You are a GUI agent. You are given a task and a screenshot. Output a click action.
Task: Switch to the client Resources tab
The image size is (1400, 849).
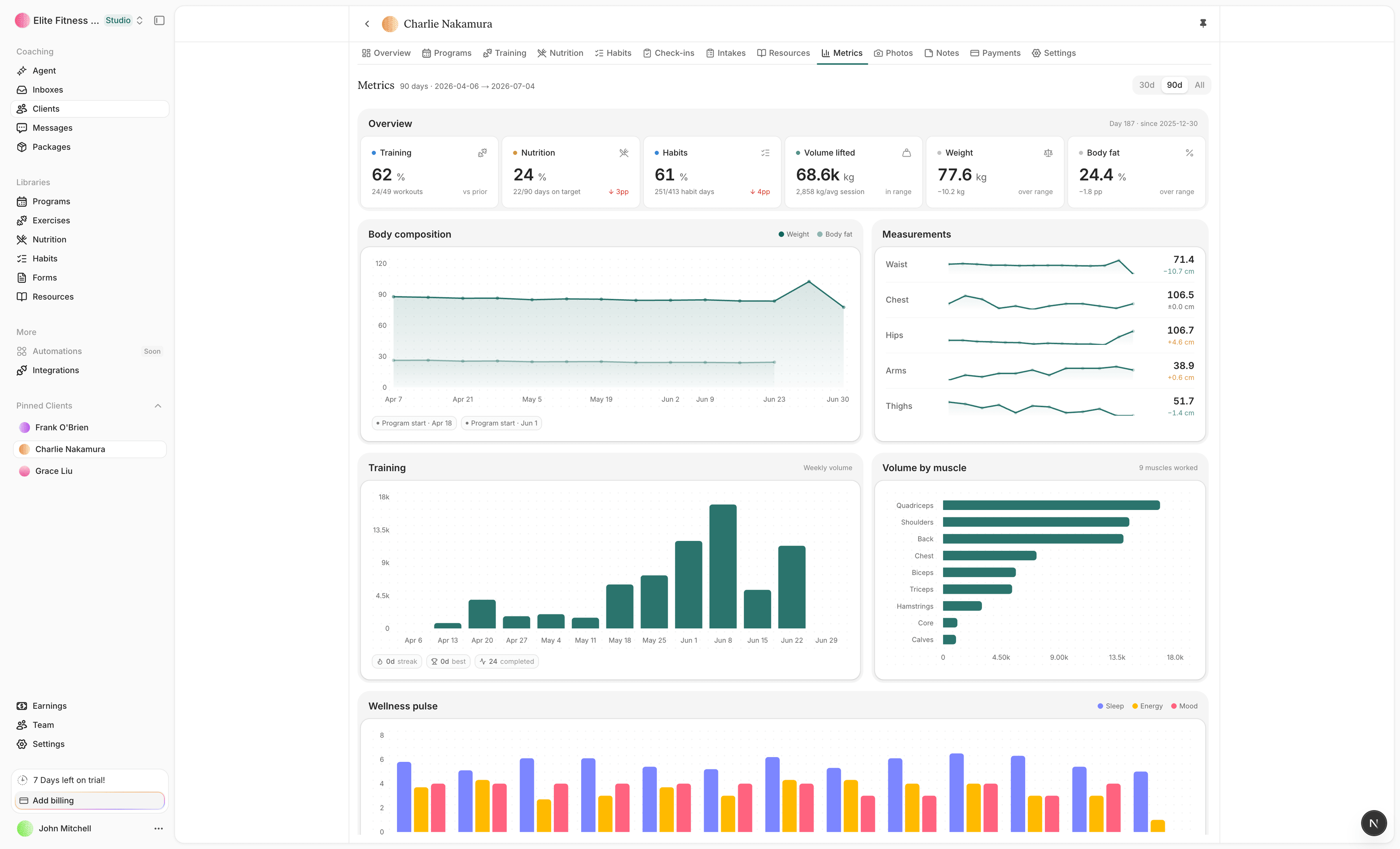point(783,53)
